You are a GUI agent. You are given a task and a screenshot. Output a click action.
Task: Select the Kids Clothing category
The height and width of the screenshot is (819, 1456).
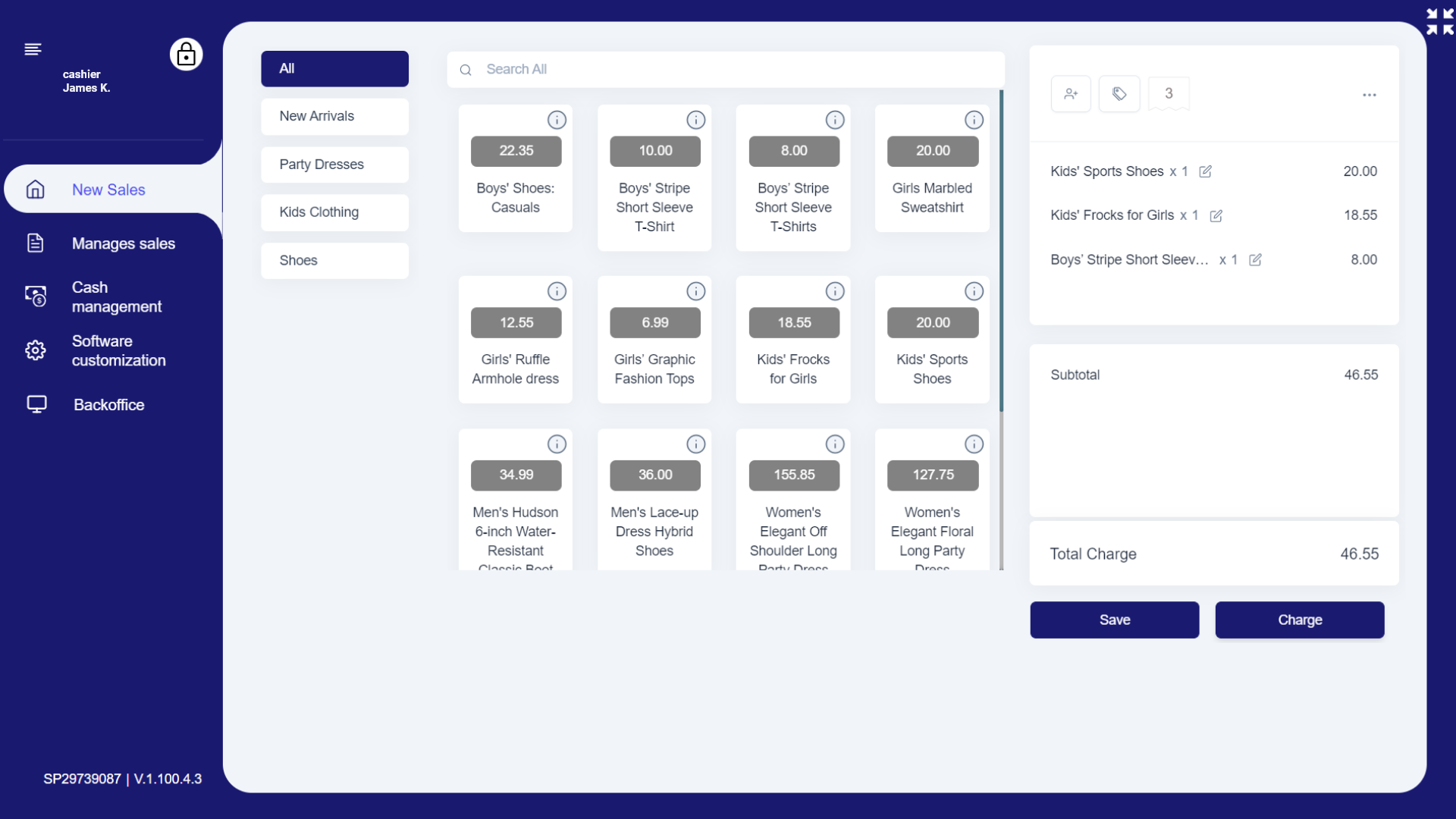pyautogui.click(x=334, y=212)
